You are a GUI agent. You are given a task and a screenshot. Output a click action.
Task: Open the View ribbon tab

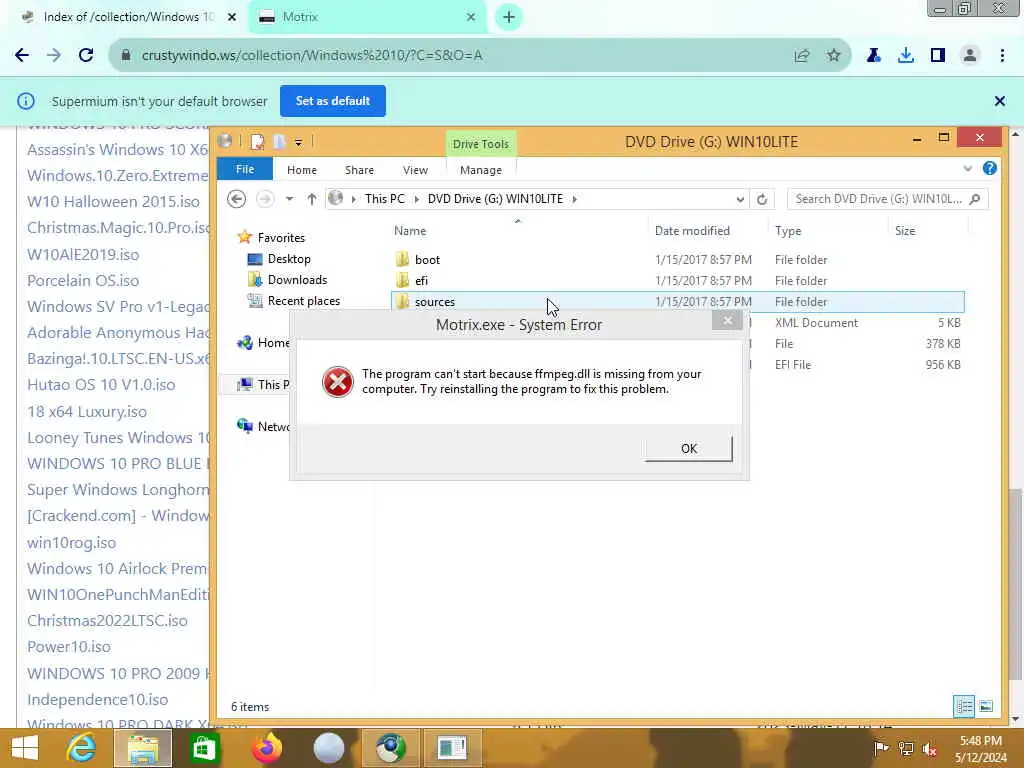(x=415, y=170)
